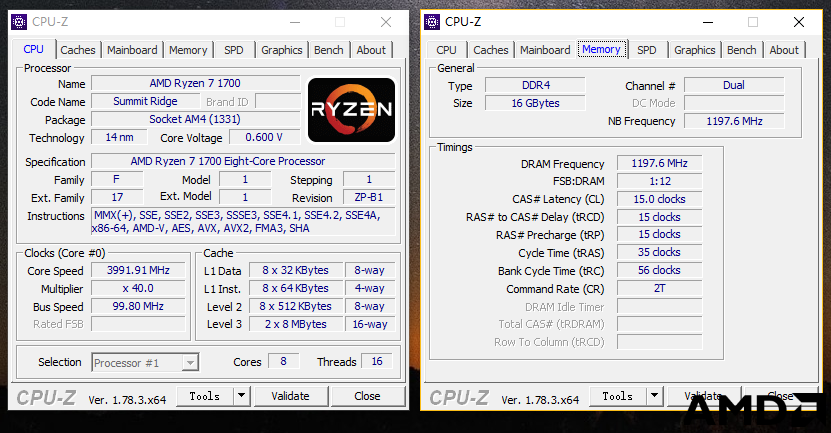Viewport: 831px width, 433px height.
Task: Click the Core Voltage value 0.600 V
Action: [264, 137]
